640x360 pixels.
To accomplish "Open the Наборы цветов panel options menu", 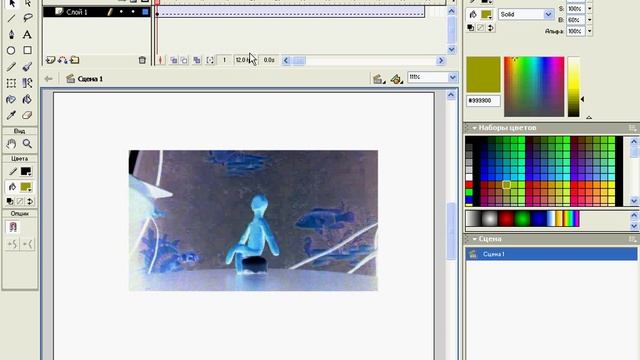I will (x=633, y=128).
